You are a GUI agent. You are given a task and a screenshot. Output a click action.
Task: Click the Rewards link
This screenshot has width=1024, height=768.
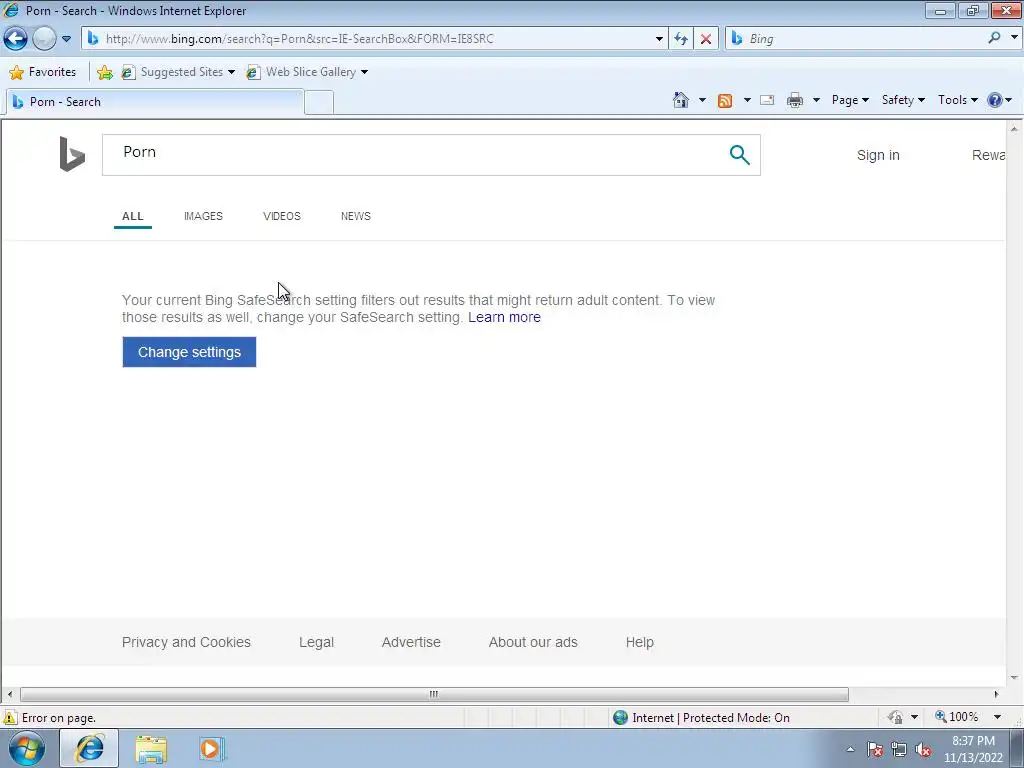pos(988,155)
